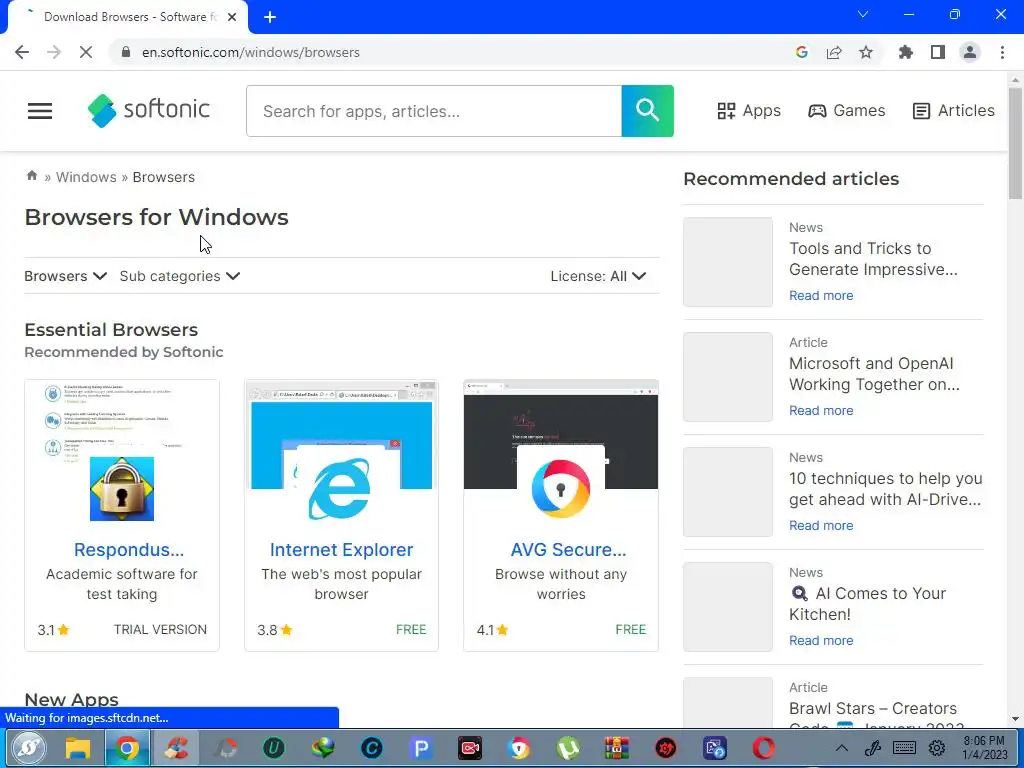Viewport: 1024px width, 768px height.
Task: Click the Internet Explorer 'e' logo
Action: 340,488
